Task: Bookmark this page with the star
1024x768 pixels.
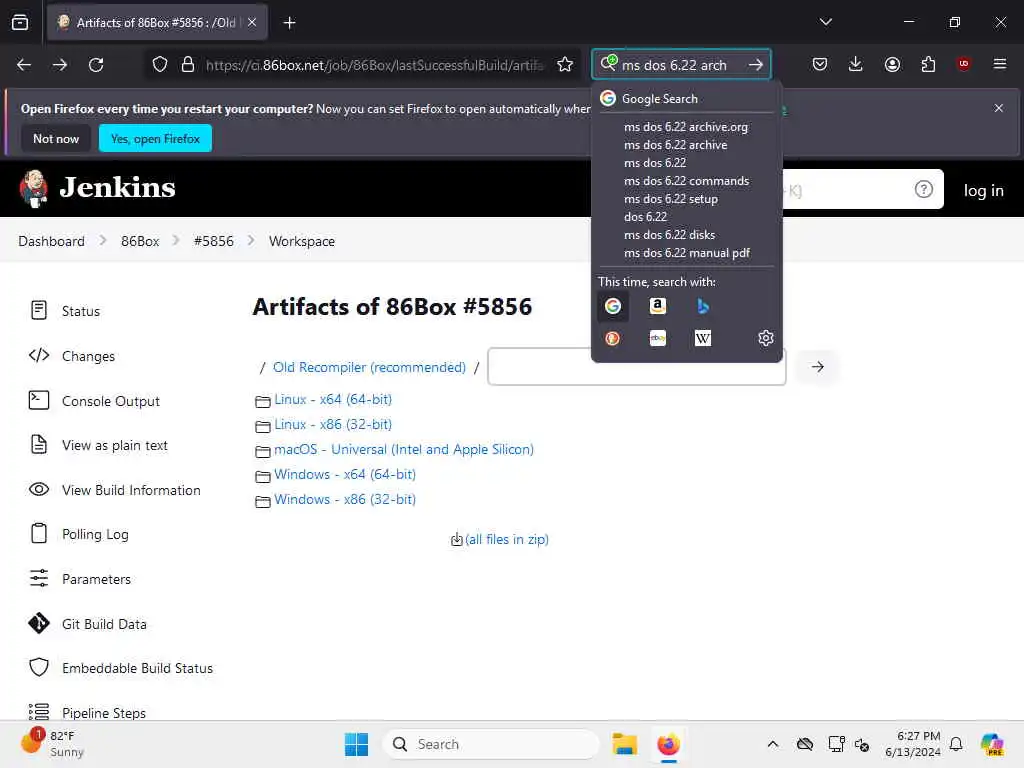Action: point(565,65)
